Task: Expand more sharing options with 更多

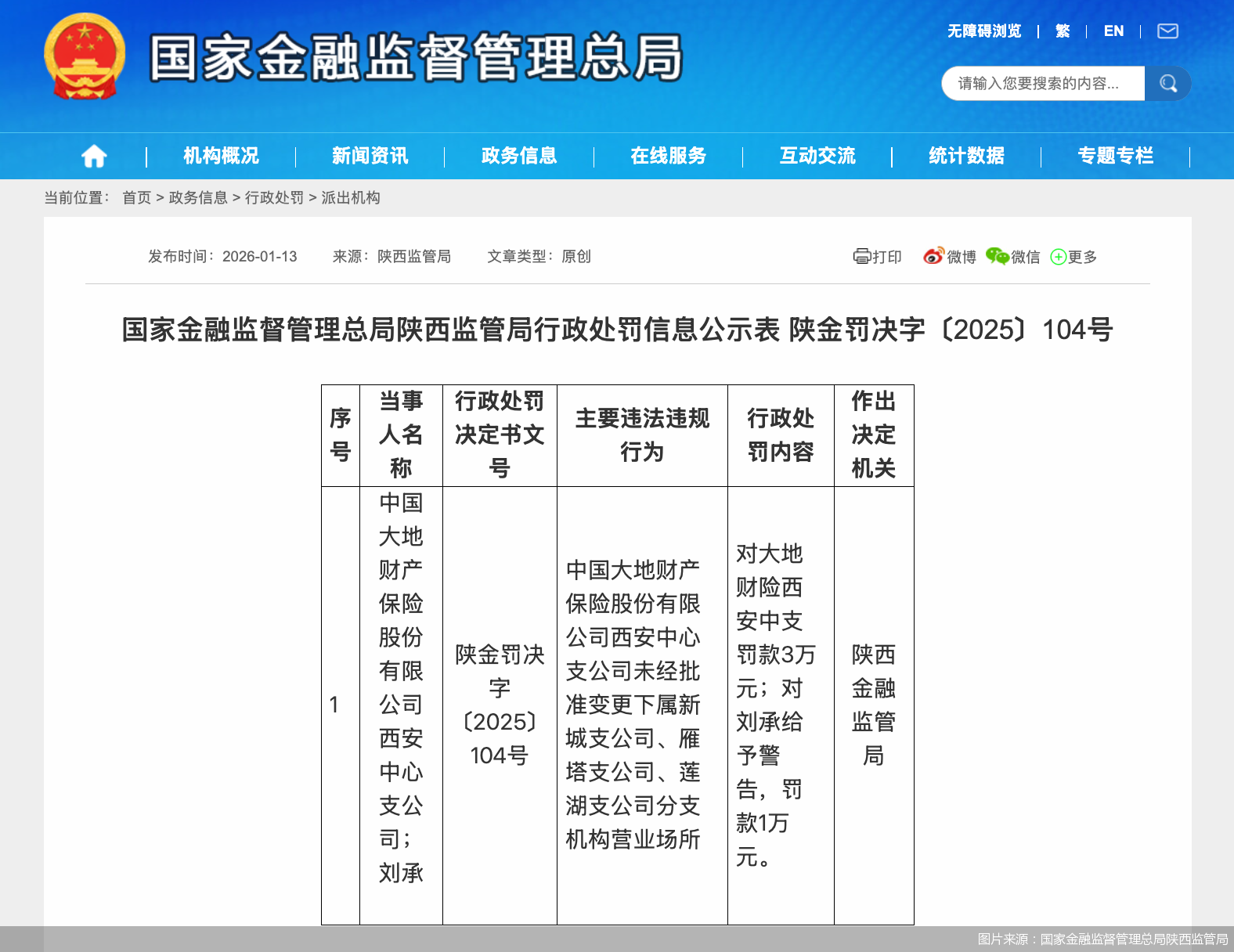Action: pos(1073,257)
